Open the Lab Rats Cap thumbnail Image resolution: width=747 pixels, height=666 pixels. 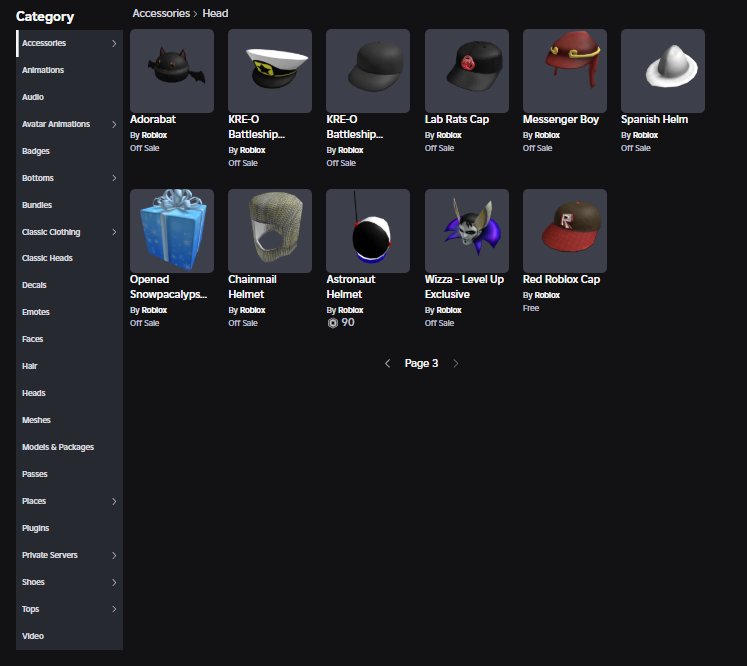click(467, 71)
